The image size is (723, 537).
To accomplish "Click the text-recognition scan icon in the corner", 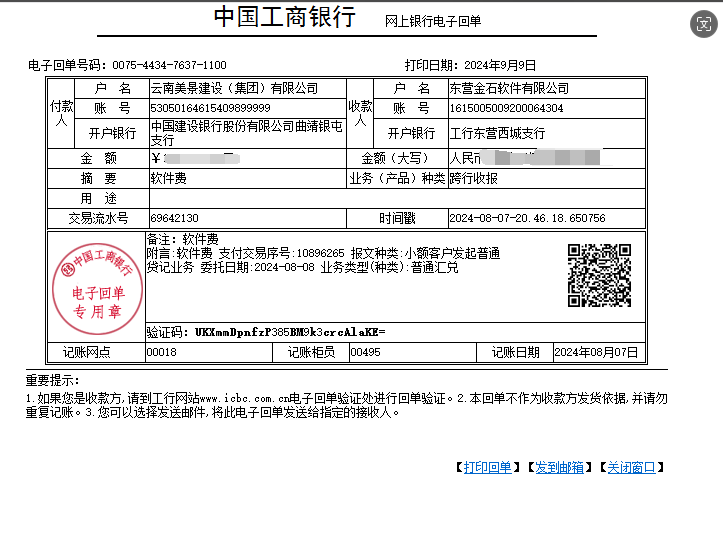I will 704,24.
